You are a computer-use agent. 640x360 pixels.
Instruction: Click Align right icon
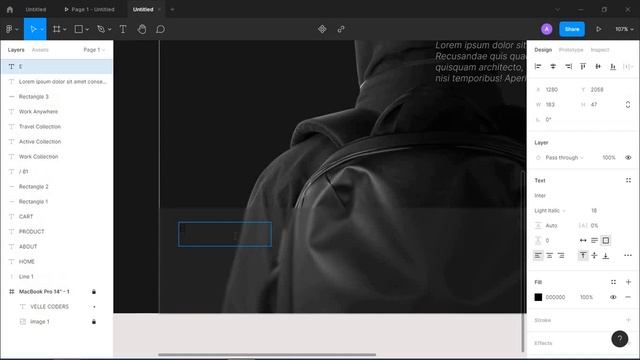click(x=568, y=67)
